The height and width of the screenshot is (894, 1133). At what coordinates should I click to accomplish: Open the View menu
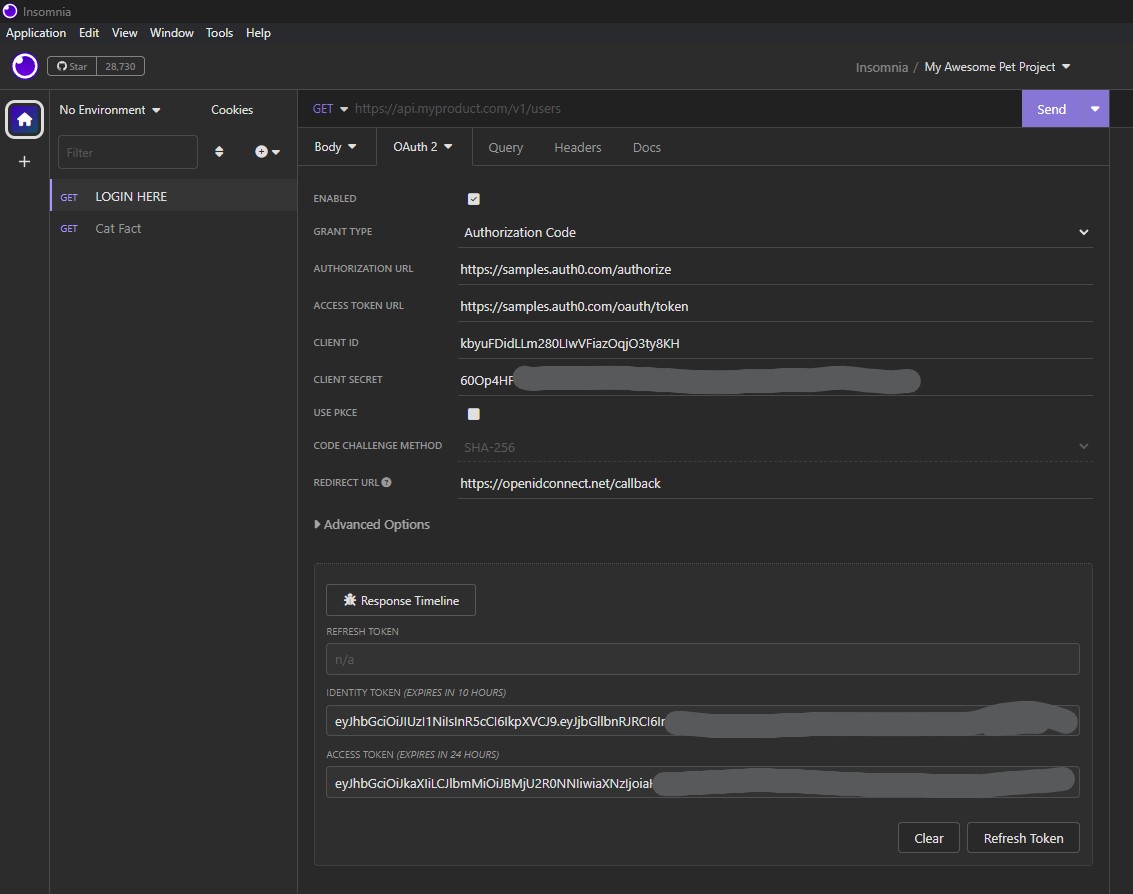124,33
